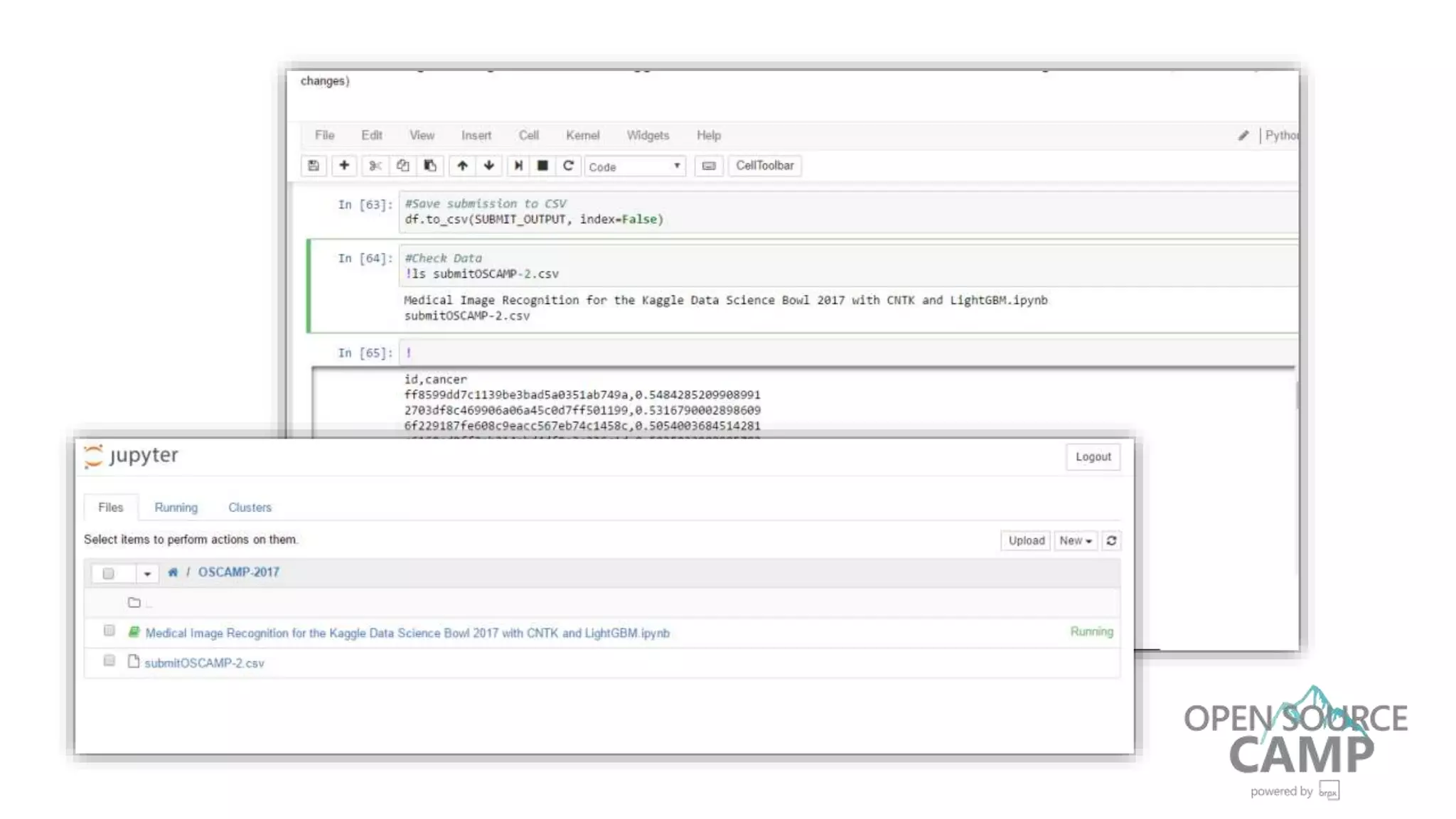This screenshot has height=819, width=1456.
Task: Interrupt kernel with the stop square
Action: [x=542, y=166]
